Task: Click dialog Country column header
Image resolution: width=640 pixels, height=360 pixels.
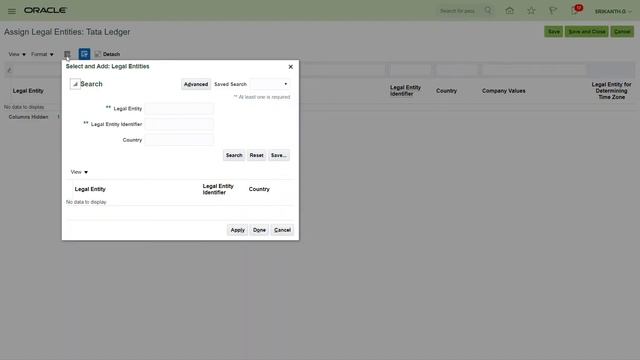Action: pyautogui.click(x=259, y=189)
